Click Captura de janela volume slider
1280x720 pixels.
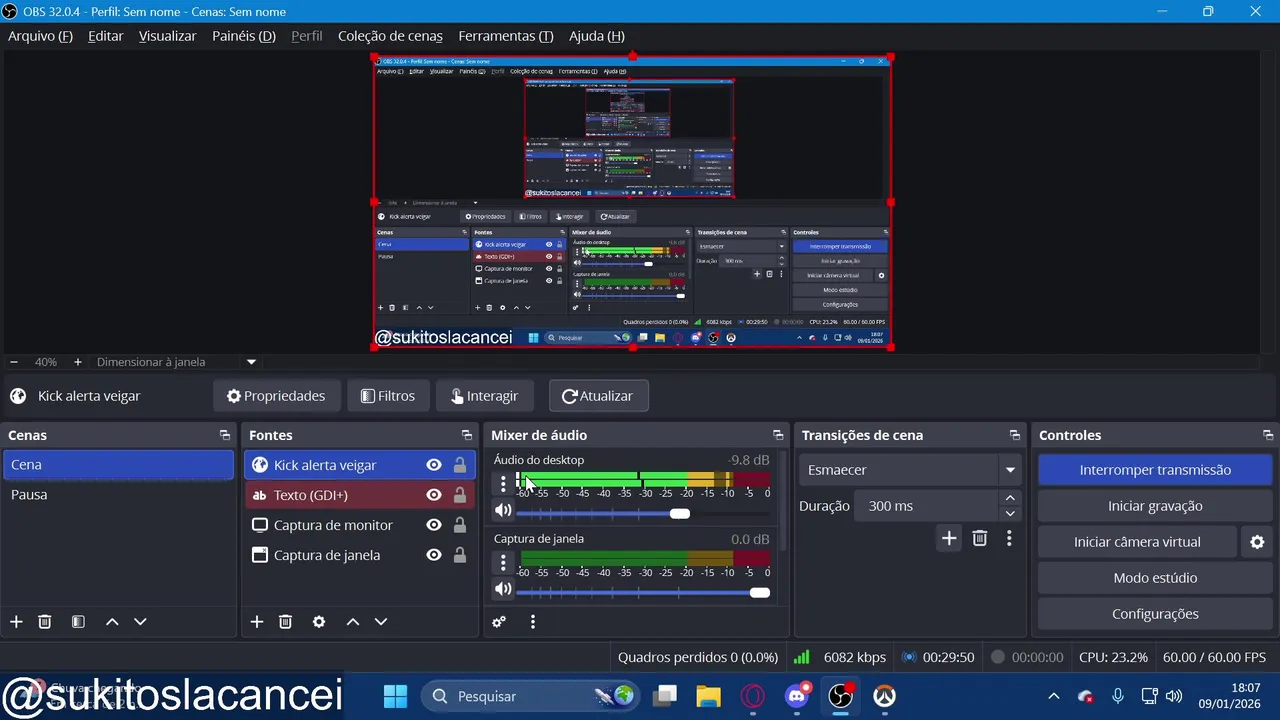coord(643,592)
